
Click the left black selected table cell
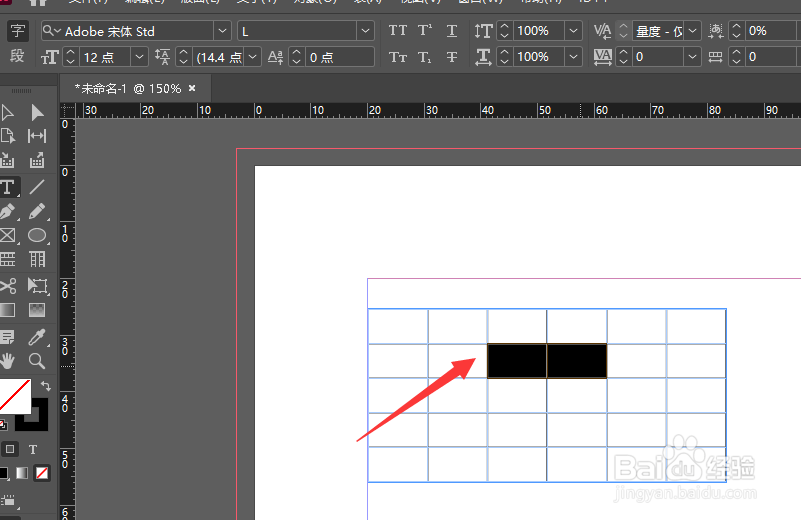click(517, 361)
